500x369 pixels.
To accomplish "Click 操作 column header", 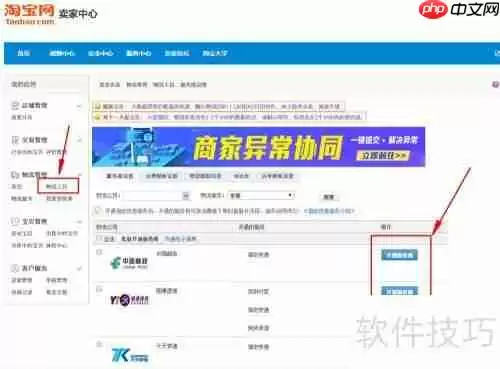I will click(x=386, y=227).
